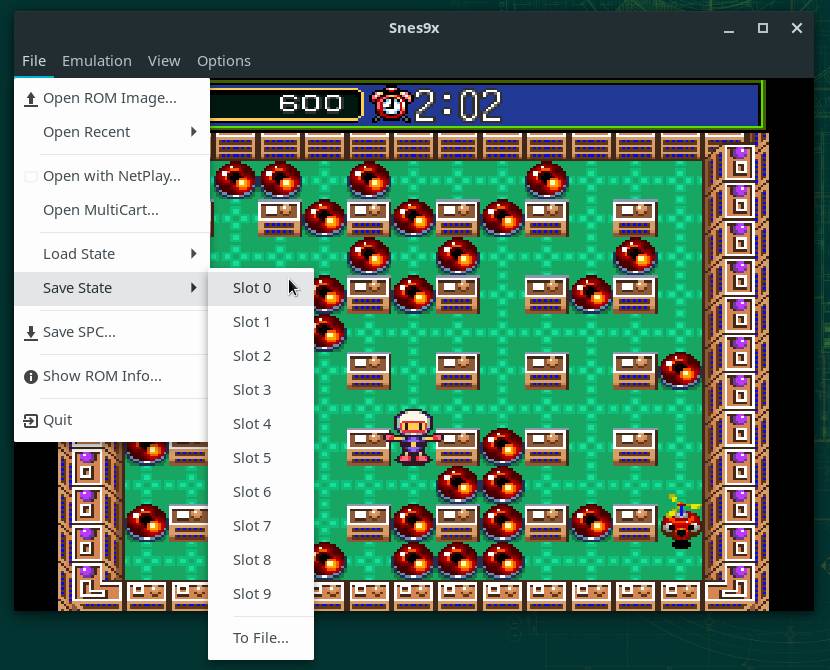Save state to Slot 2
Screen dimensions: 830x670
click(261, 356)
